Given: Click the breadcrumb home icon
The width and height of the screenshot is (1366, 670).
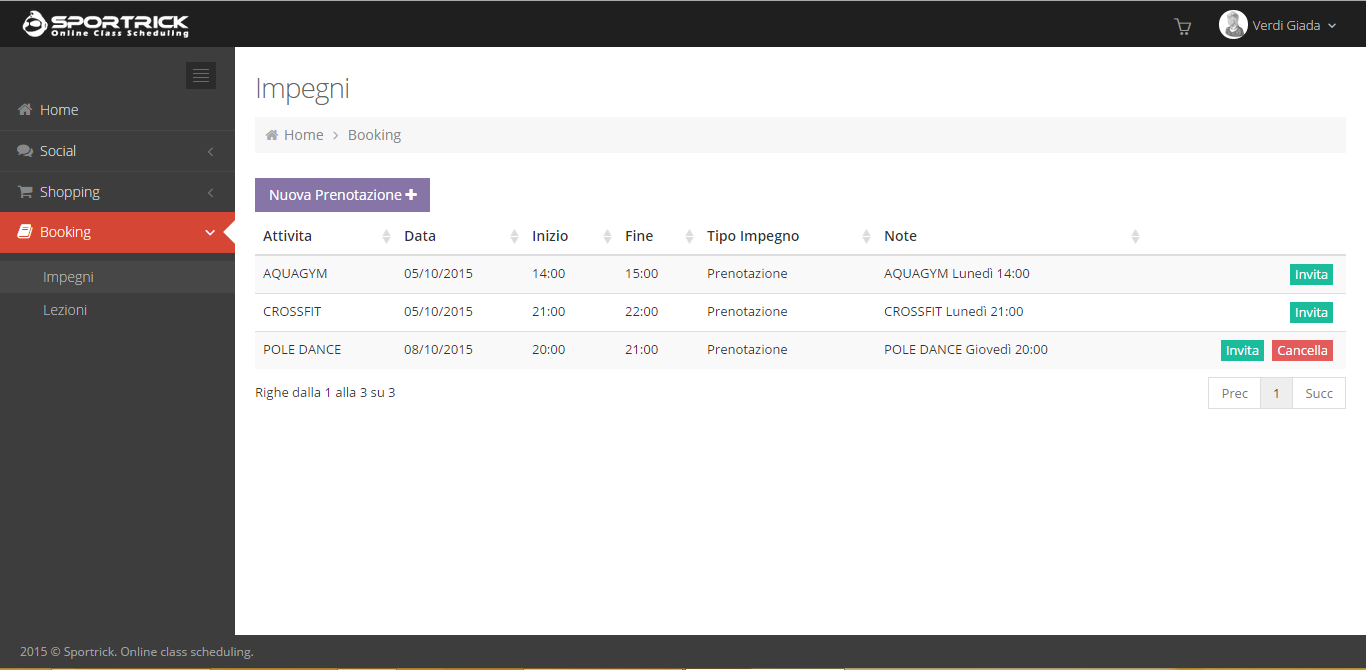Looking at the screenshot, I should coord(271,135).
